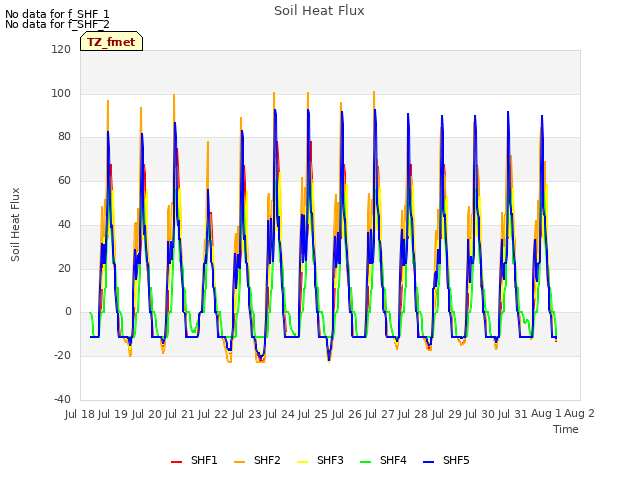Click the Jul 26 x-axis tick label
The image size is (640, 480).
coord(347,414)
